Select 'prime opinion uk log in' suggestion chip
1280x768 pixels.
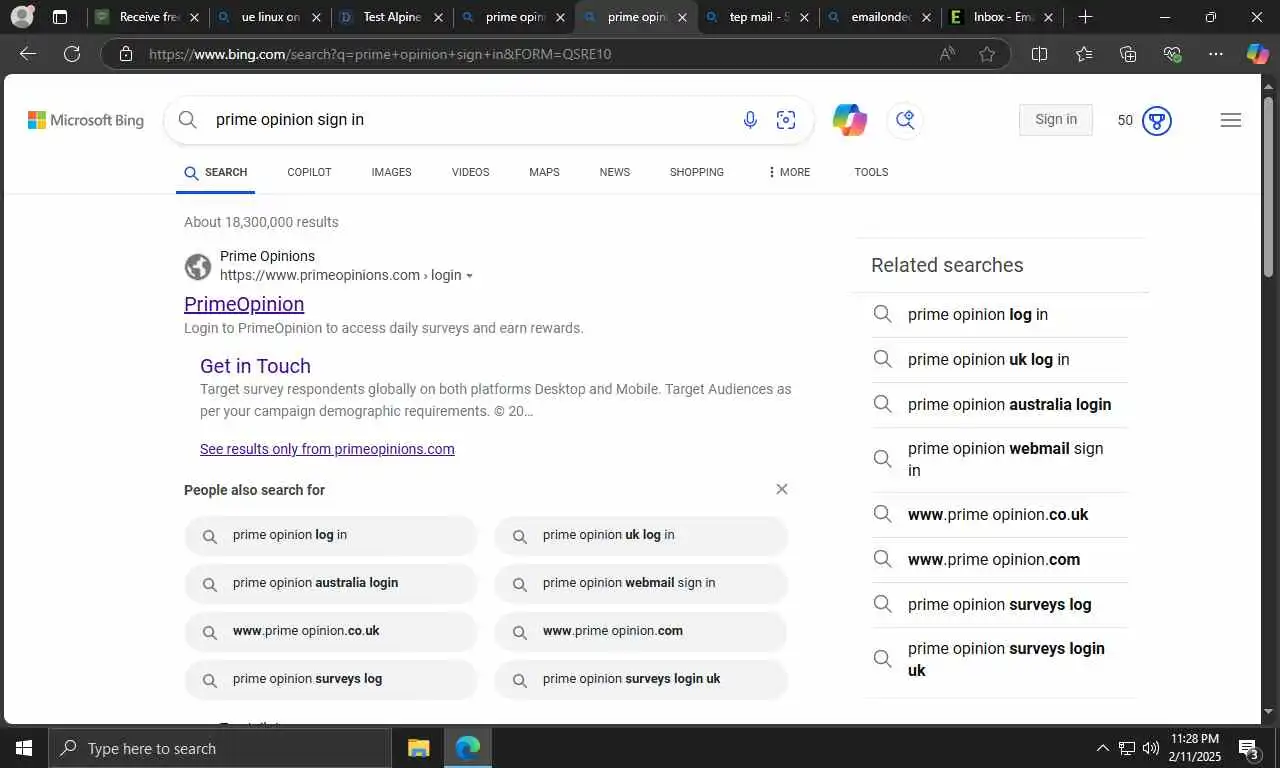641,535
